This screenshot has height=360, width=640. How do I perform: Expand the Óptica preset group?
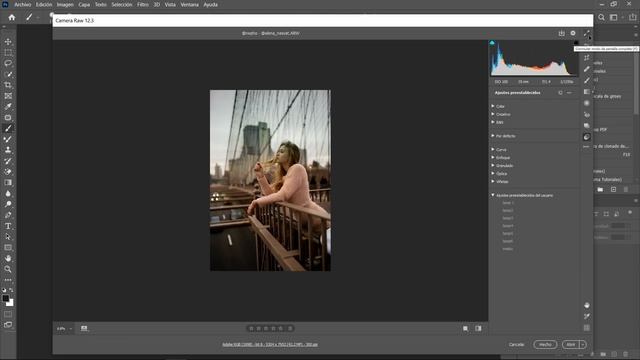tap(493, 173)
